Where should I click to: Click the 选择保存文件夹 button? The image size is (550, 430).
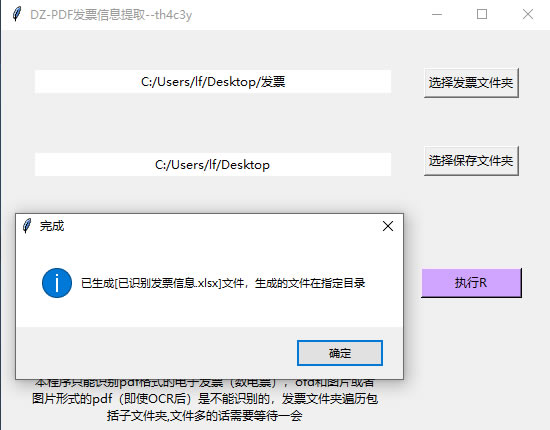(471, 161)
